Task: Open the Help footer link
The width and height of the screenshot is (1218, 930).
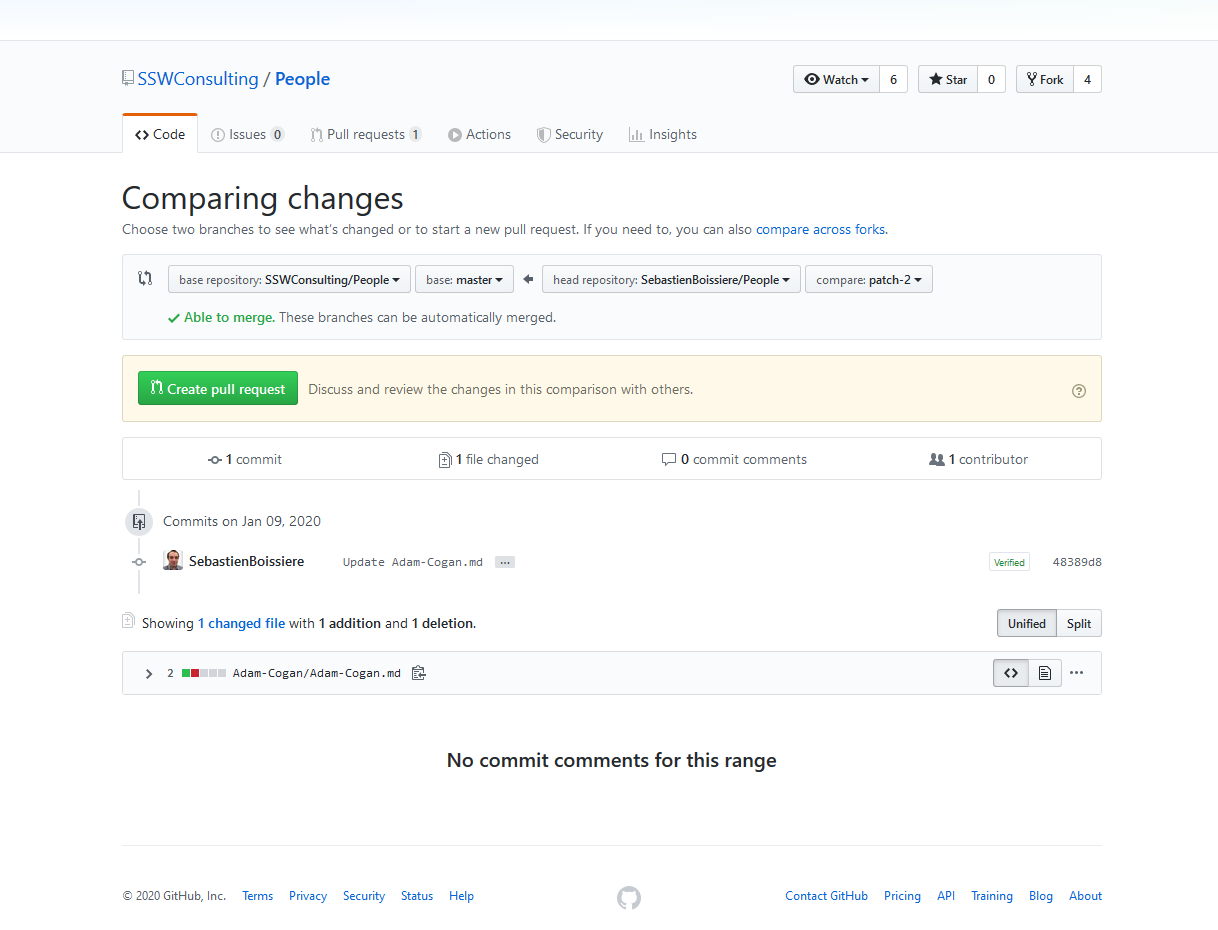Action: [461, 896]
